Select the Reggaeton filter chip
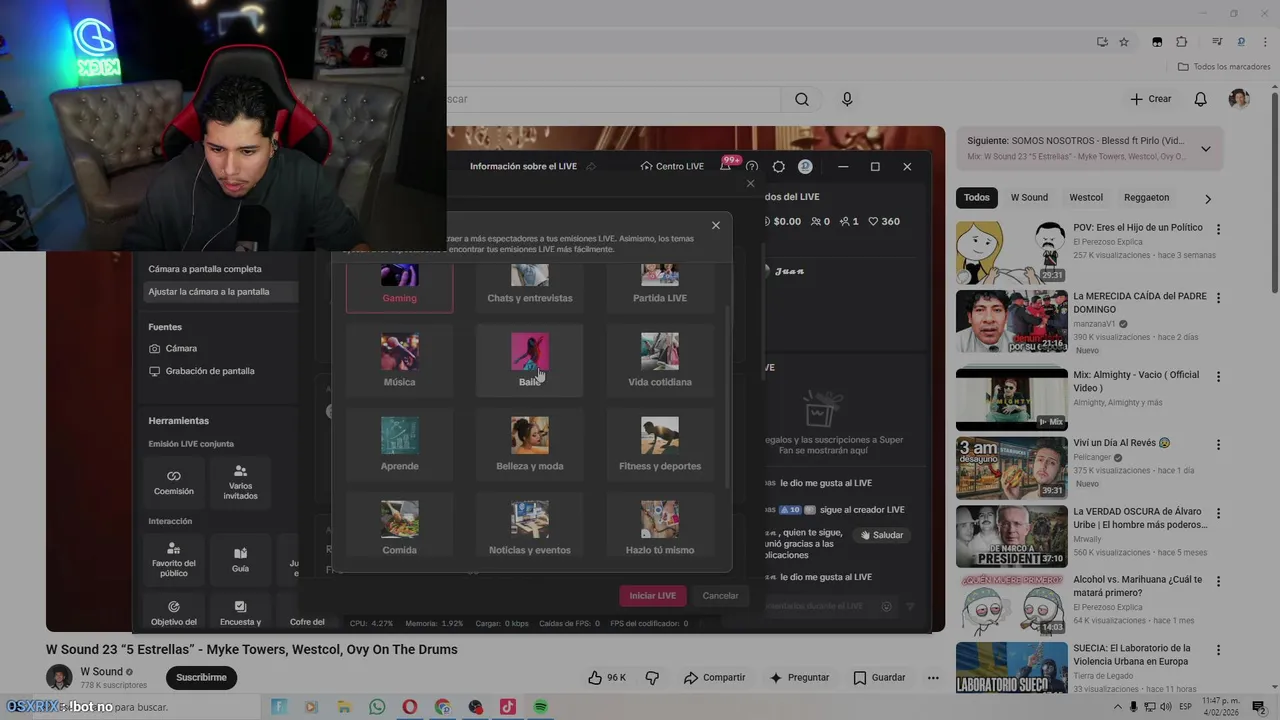 click(x=1146, y=198)
